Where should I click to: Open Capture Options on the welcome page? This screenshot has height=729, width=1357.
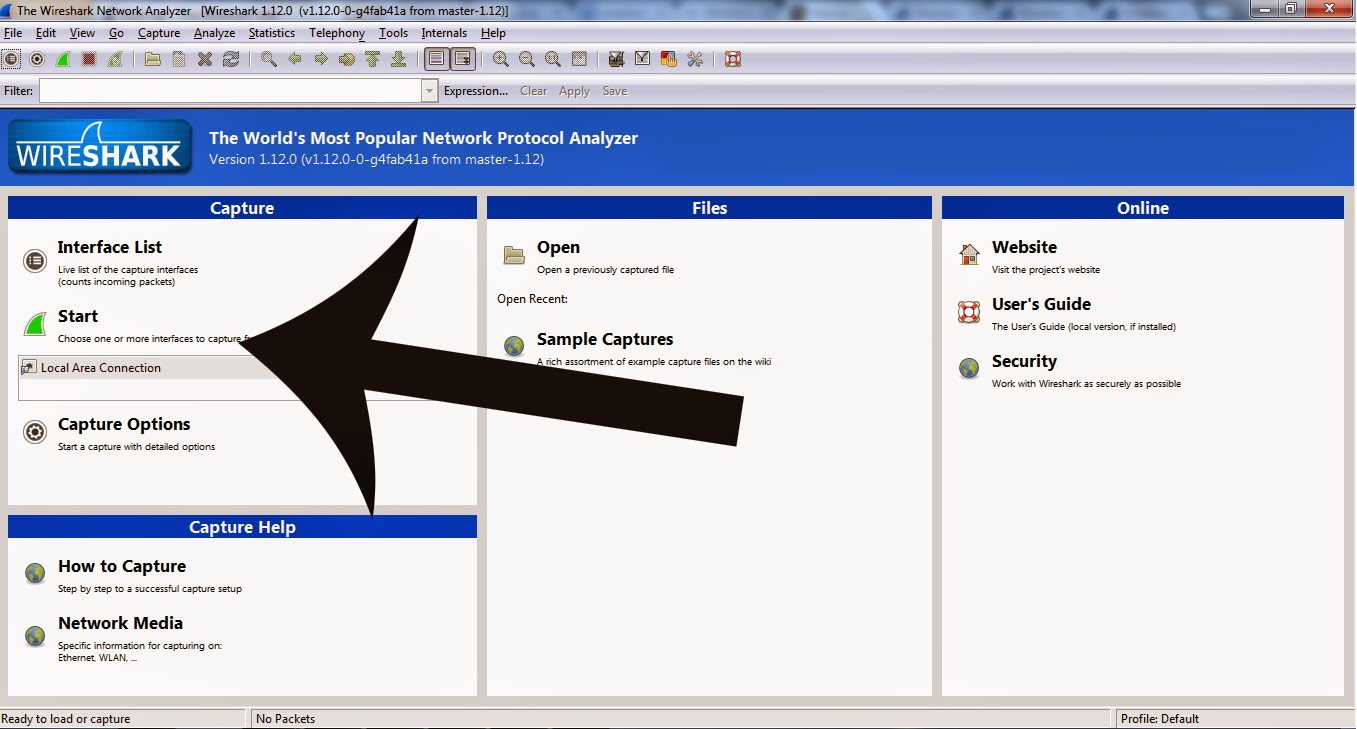point(124,424)
